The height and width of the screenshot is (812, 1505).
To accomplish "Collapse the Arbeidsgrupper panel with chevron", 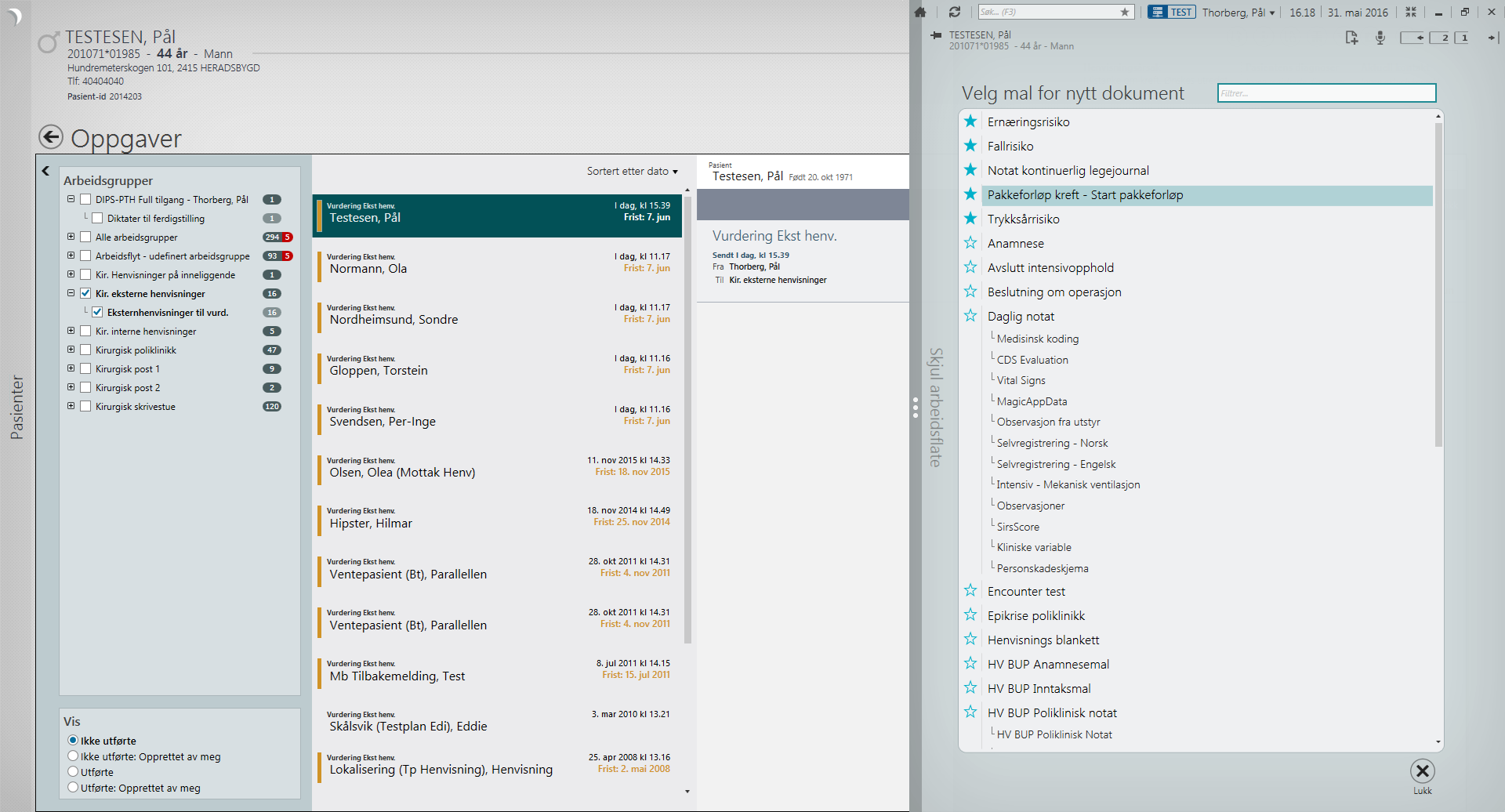I will tap(45, 171).
